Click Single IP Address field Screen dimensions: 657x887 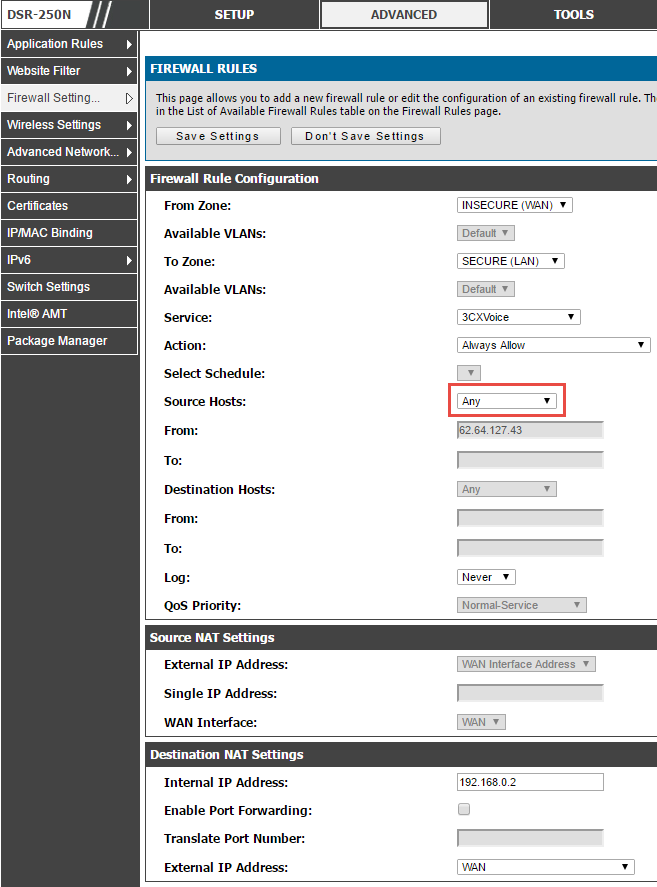(x=530, y=693)
